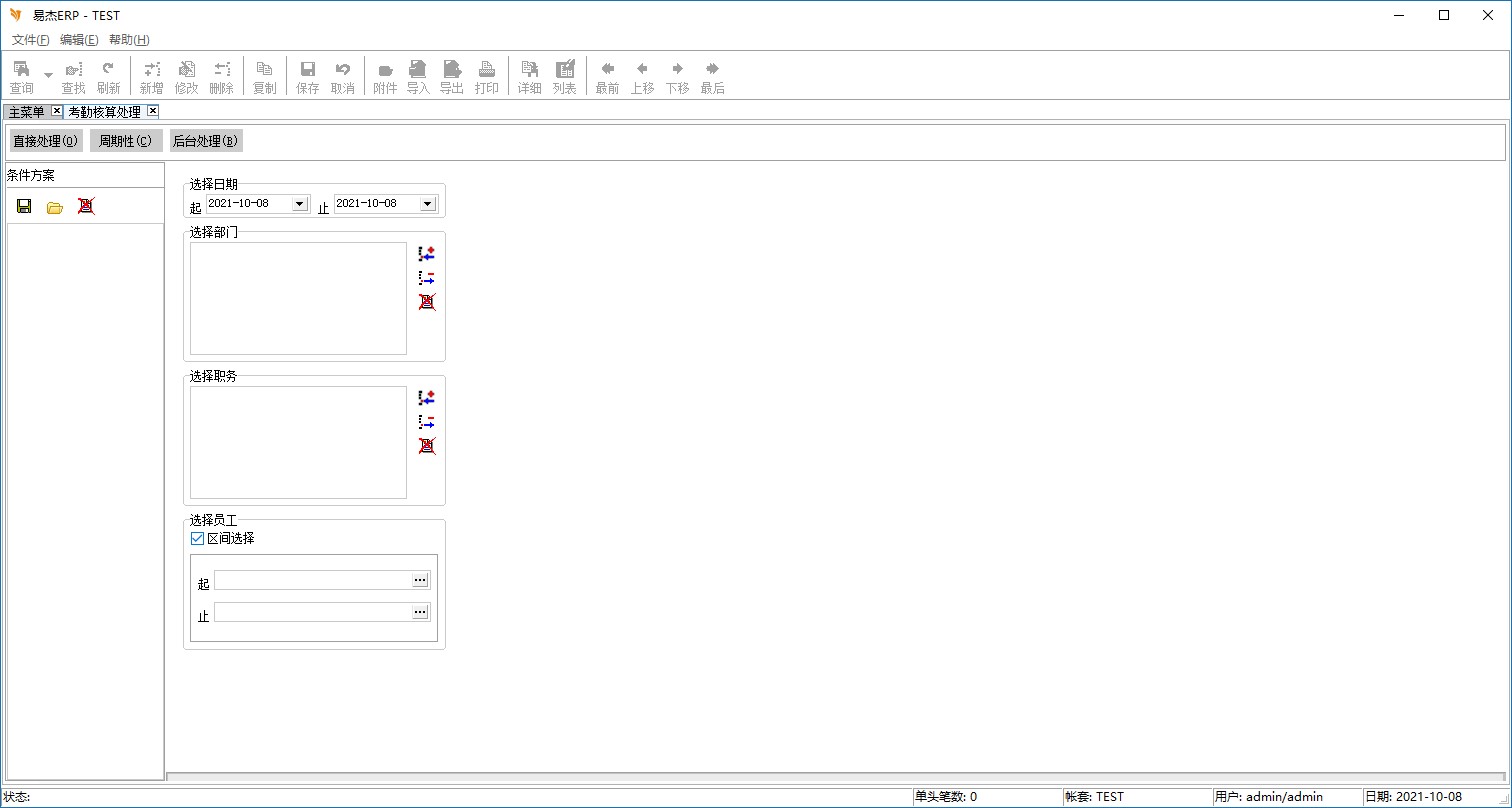Open the 文件(F) menu
Viewport: 1512px width, 808px height.
click(x=30, y=40)
